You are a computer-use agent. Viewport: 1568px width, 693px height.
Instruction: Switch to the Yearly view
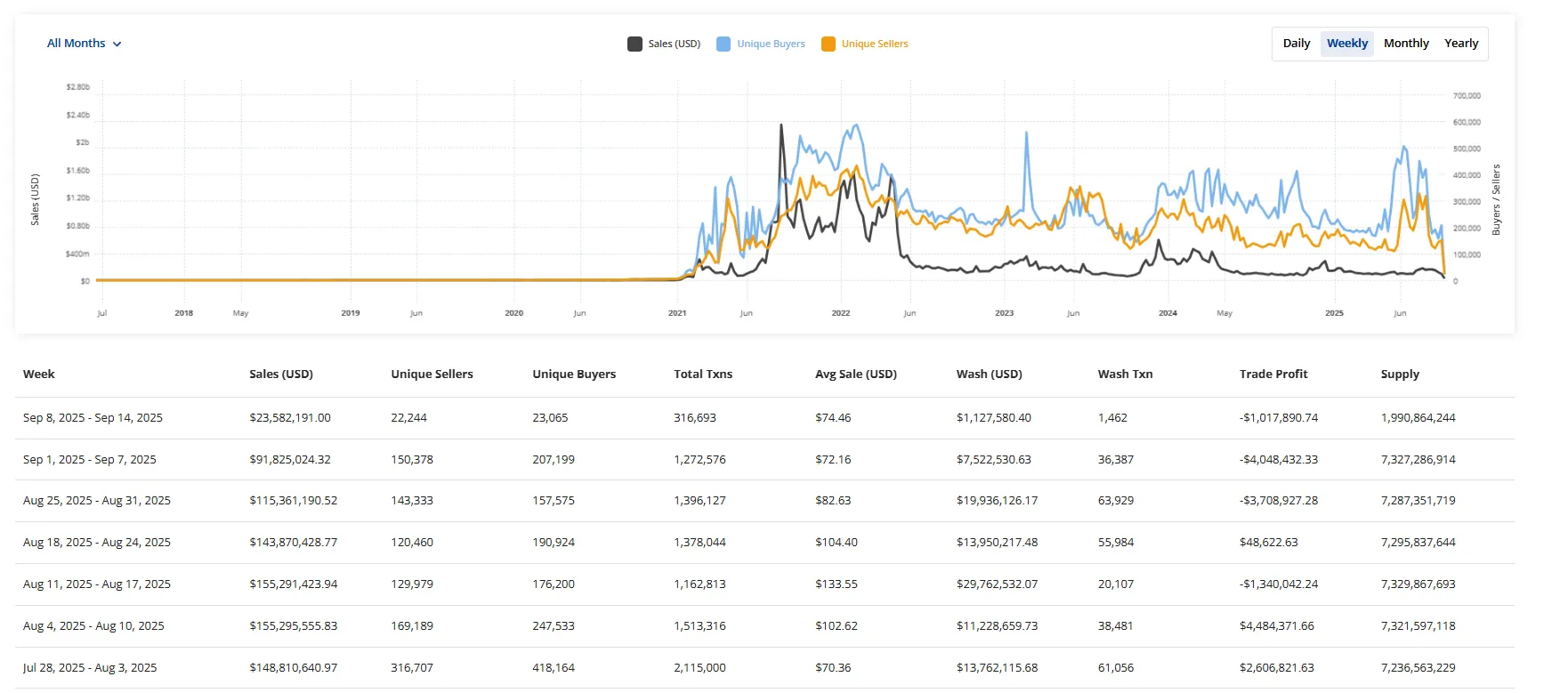(x=1461, y=44)
